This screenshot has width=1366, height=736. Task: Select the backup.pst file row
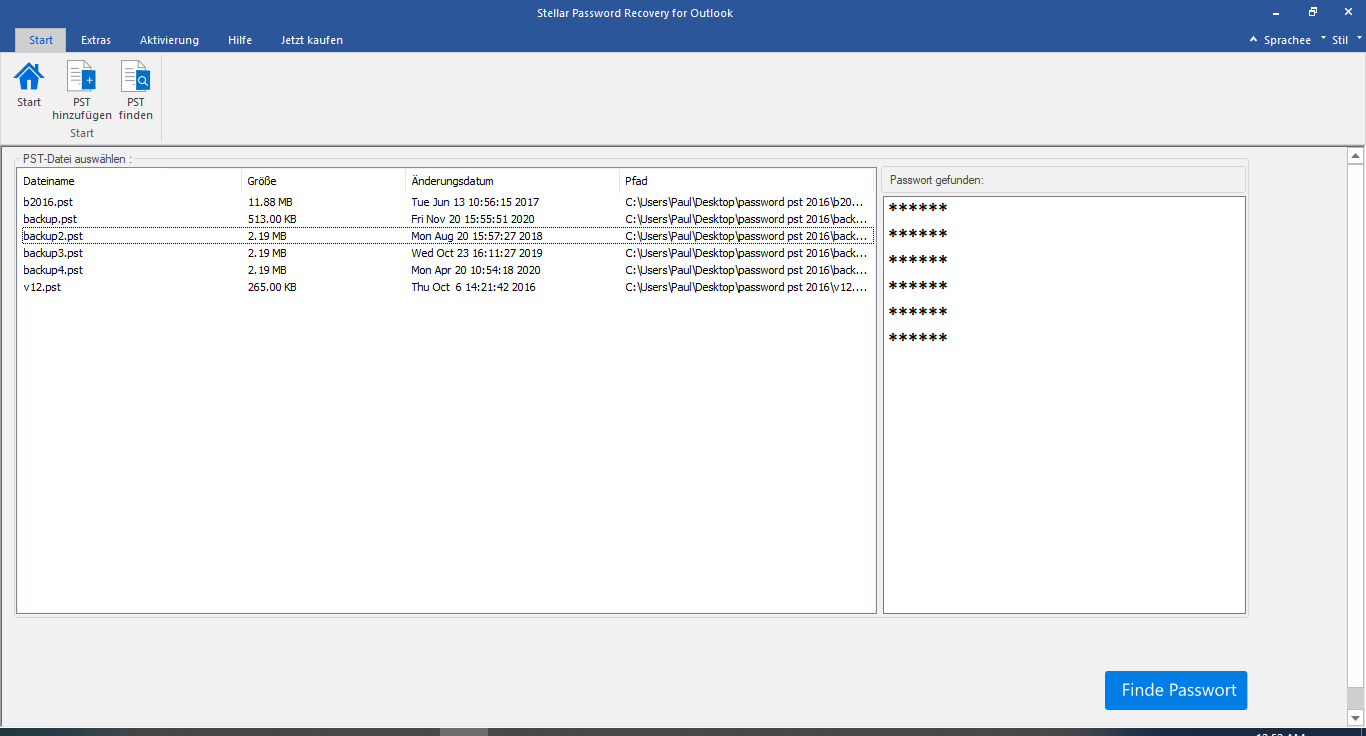point(446,219)
